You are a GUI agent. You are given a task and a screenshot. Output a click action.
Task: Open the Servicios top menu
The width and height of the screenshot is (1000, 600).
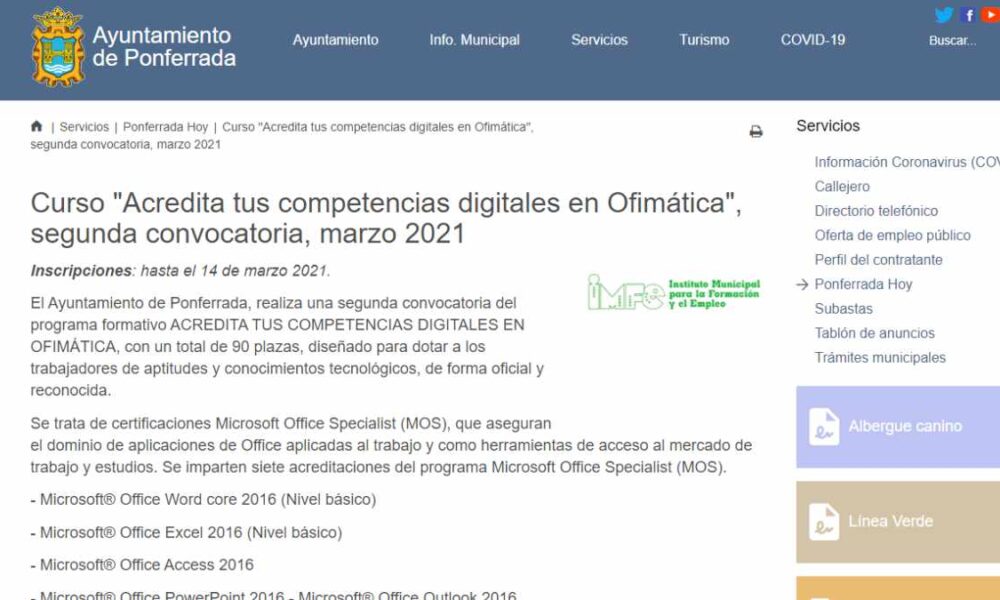click(599, 40)
